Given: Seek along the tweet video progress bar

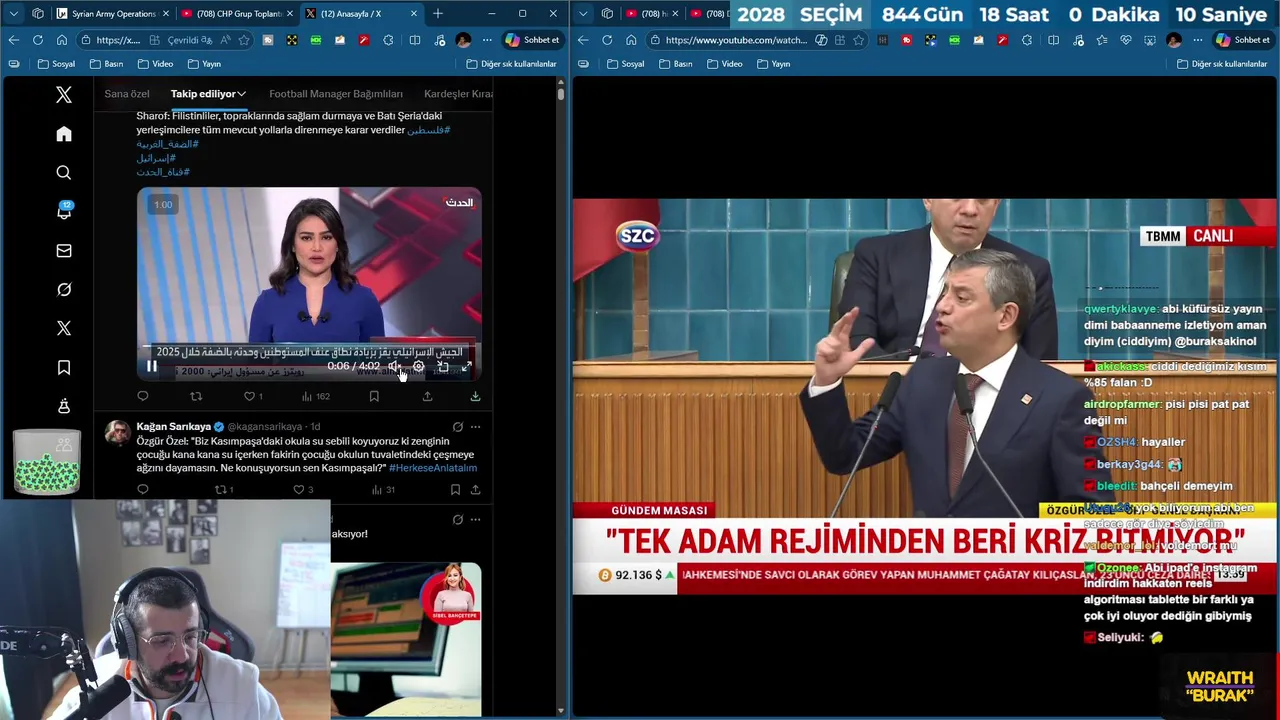Looking at the screenshot, I should point(309,348).
